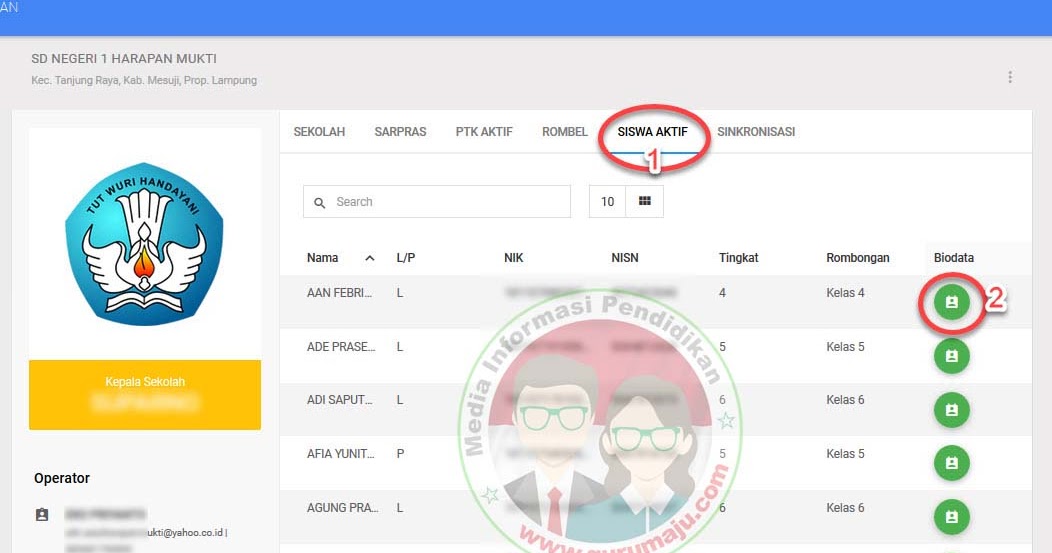Click Tingkat 4 in AAN FEBRI row

click(722, 293)
